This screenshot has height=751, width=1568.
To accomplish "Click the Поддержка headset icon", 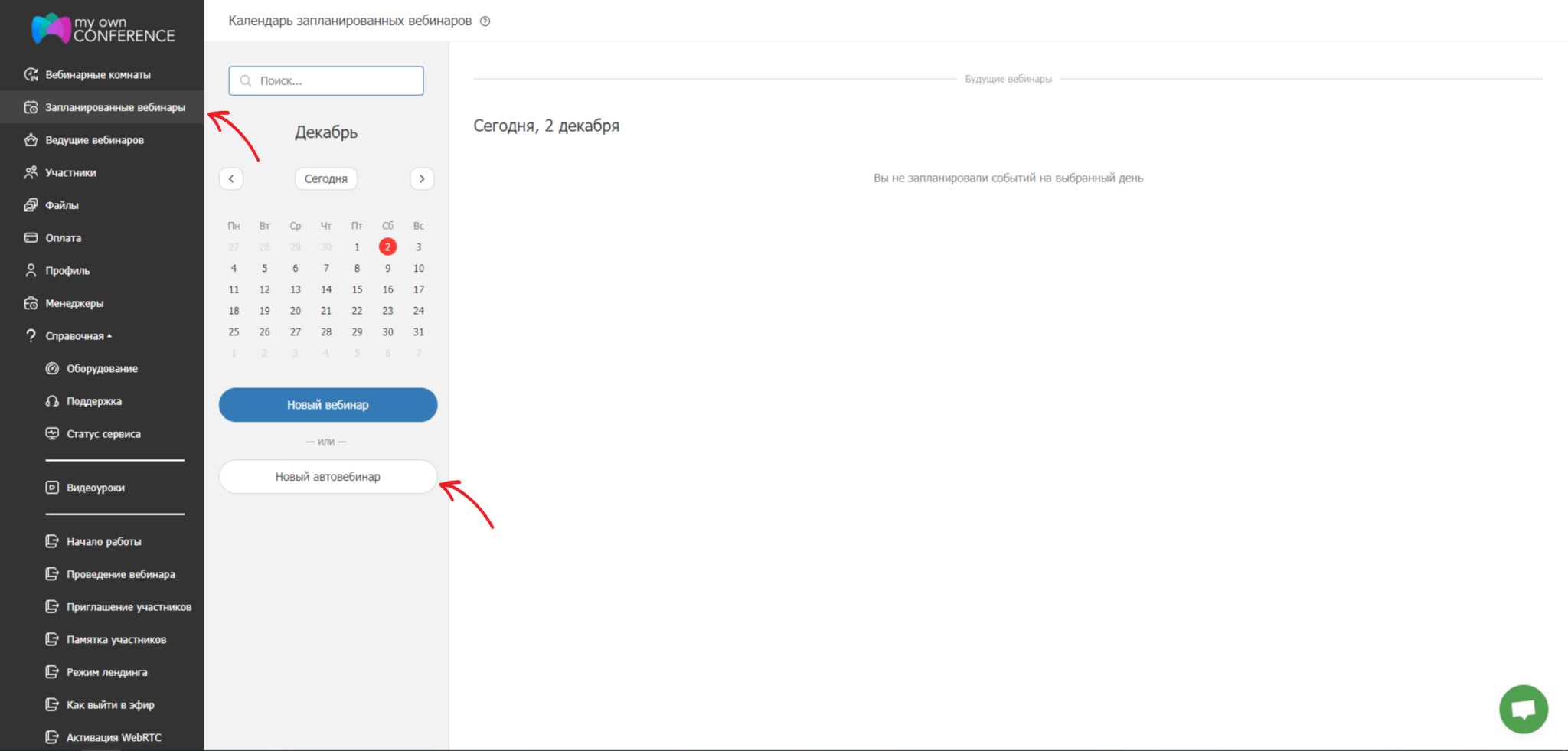I will point(52,401).
